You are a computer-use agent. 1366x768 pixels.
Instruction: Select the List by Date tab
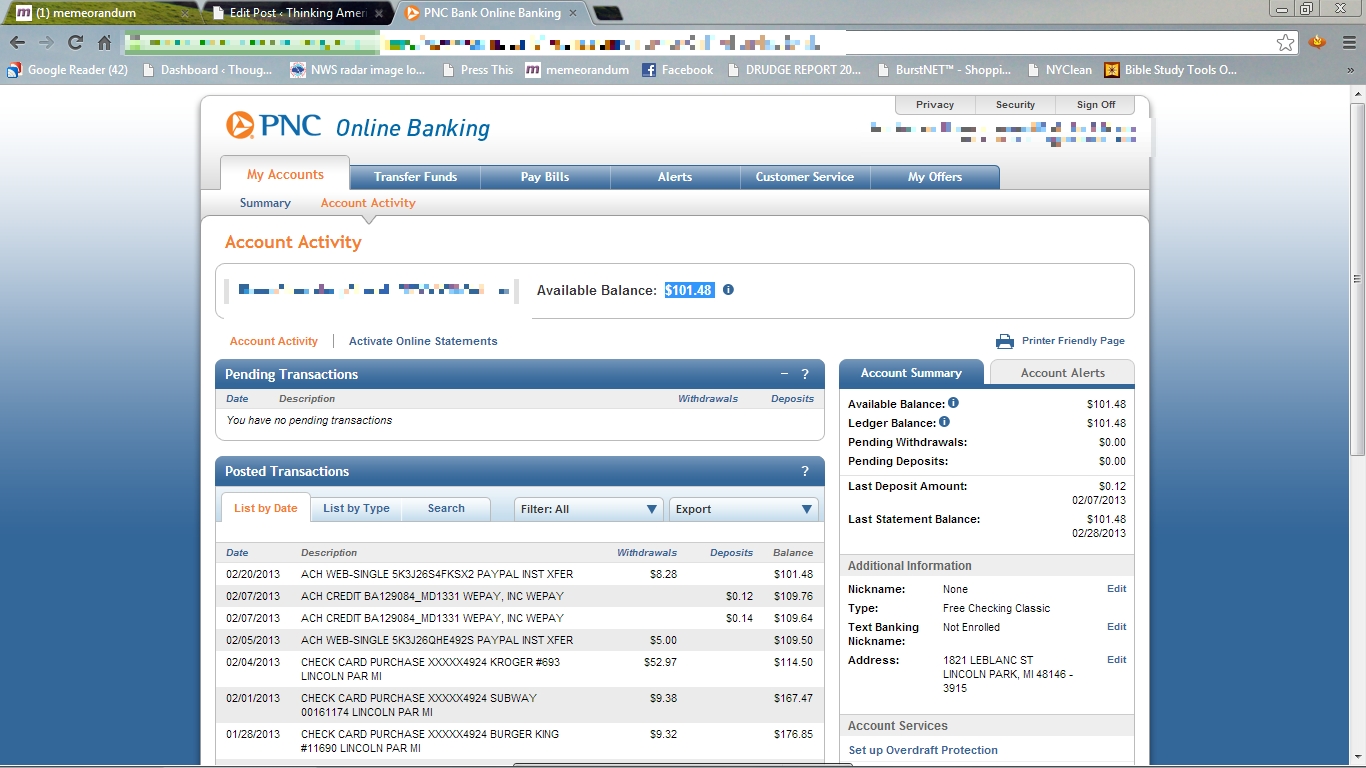click(266, 508)
